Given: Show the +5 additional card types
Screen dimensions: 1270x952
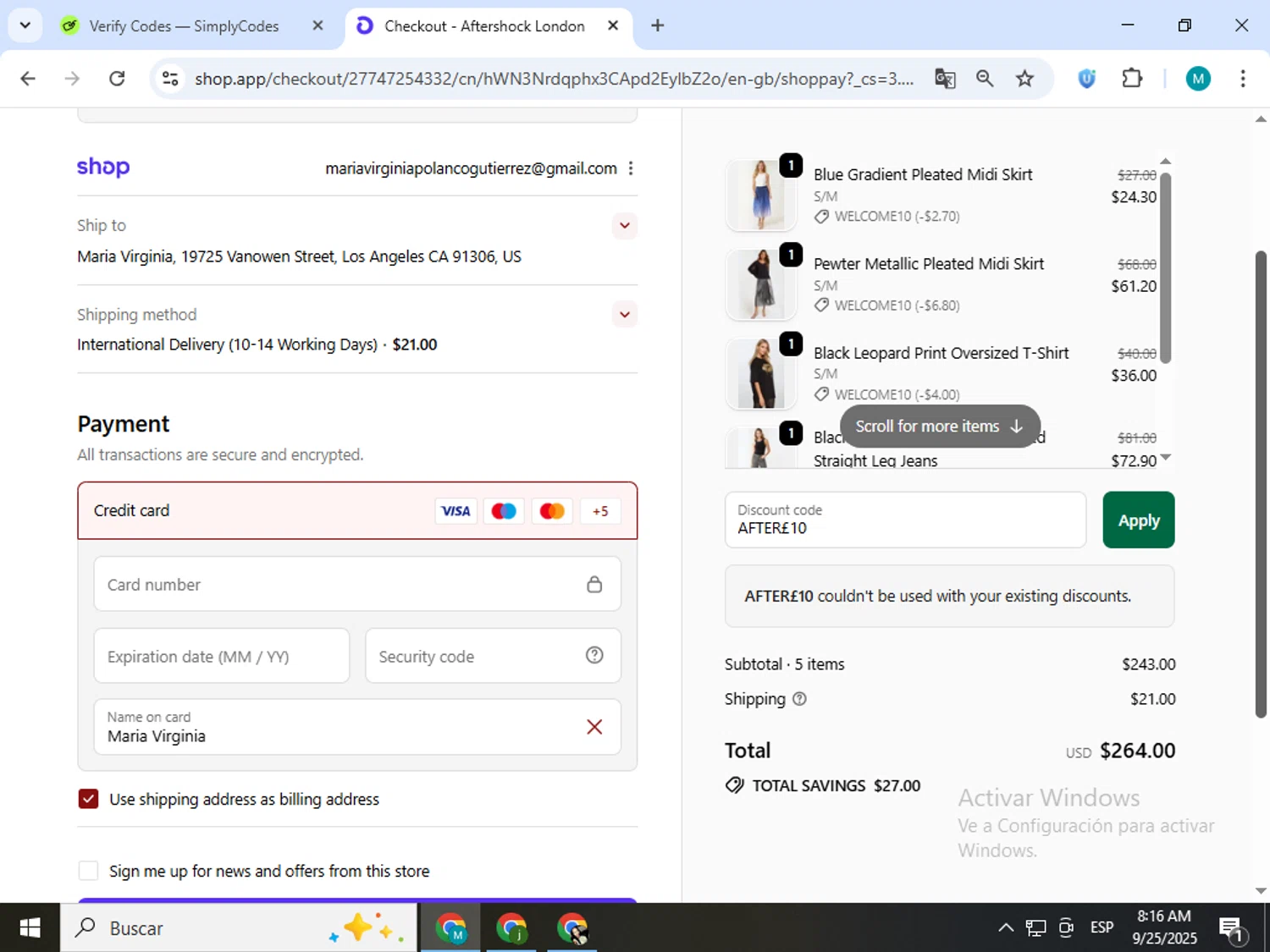Looking at the screenshot, I should (x=600, y=510).
